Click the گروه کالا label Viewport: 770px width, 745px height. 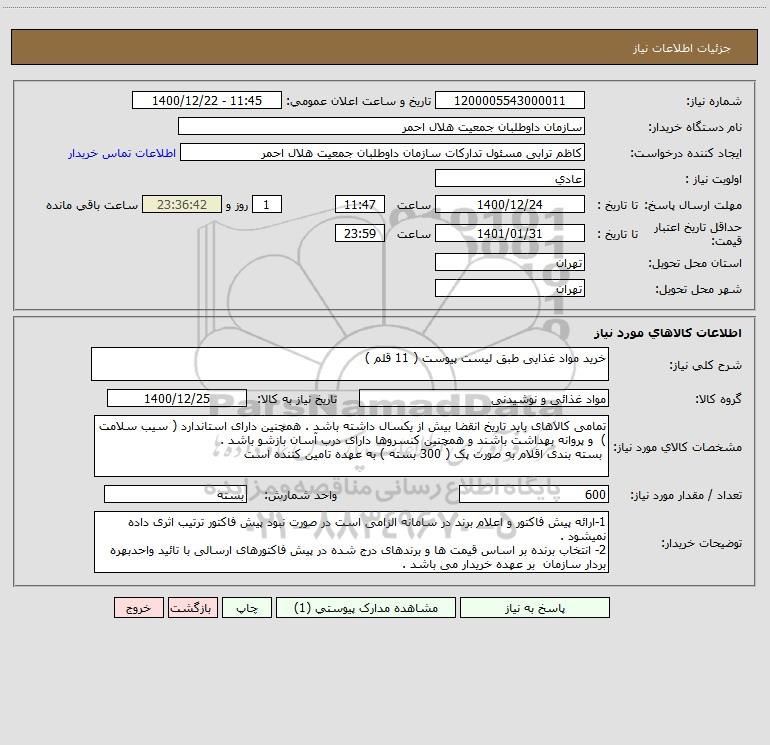click(x=718, y=399)
